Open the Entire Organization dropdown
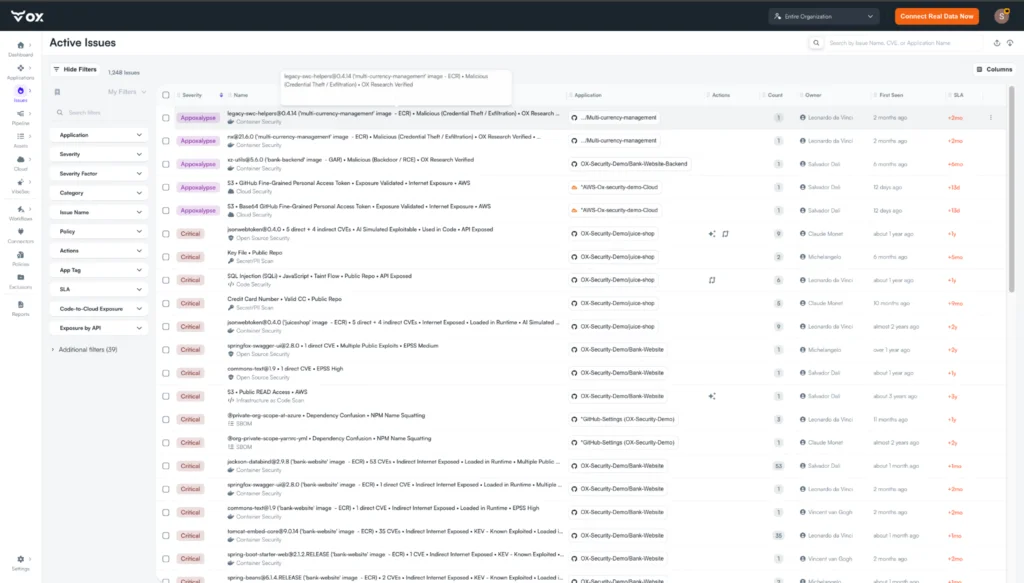Image resolution: width=1024 pixels, height=583 pixels. (824, 16)
